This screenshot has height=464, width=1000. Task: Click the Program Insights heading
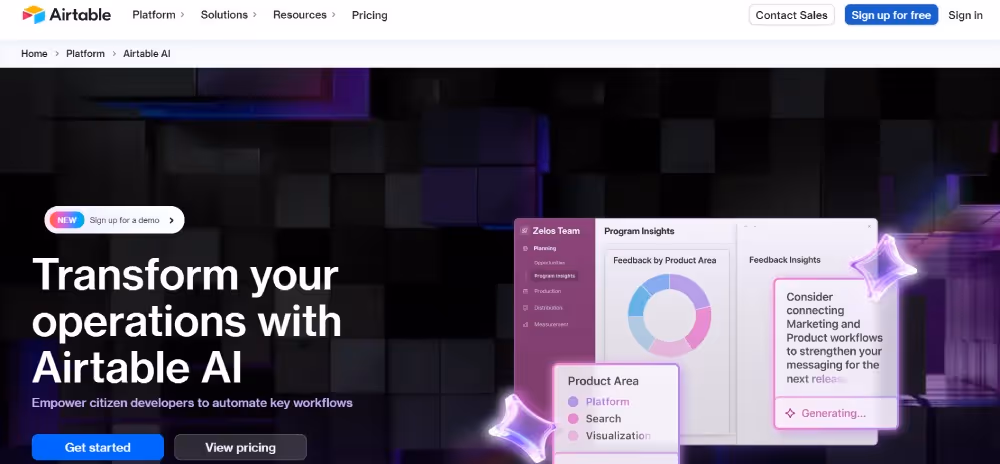(x=639, y=231)
